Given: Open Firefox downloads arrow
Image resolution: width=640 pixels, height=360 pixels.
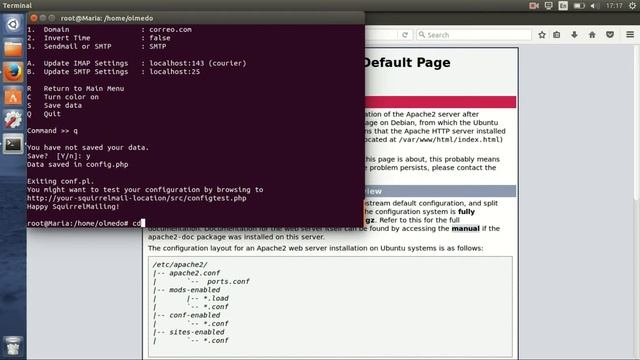Looking at the screenshot, I should 574,35.
